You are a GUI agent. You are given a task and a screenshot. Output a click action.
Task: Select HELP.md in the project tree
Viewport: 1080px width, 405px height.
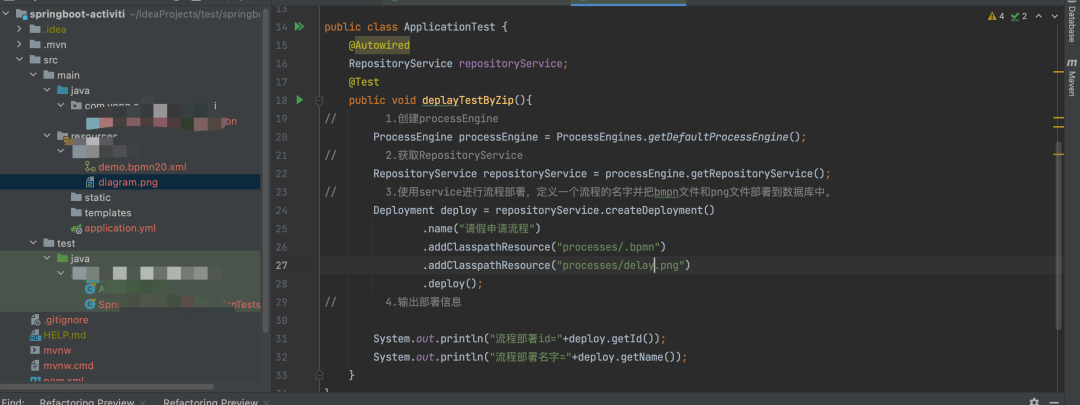pos(63,335)
